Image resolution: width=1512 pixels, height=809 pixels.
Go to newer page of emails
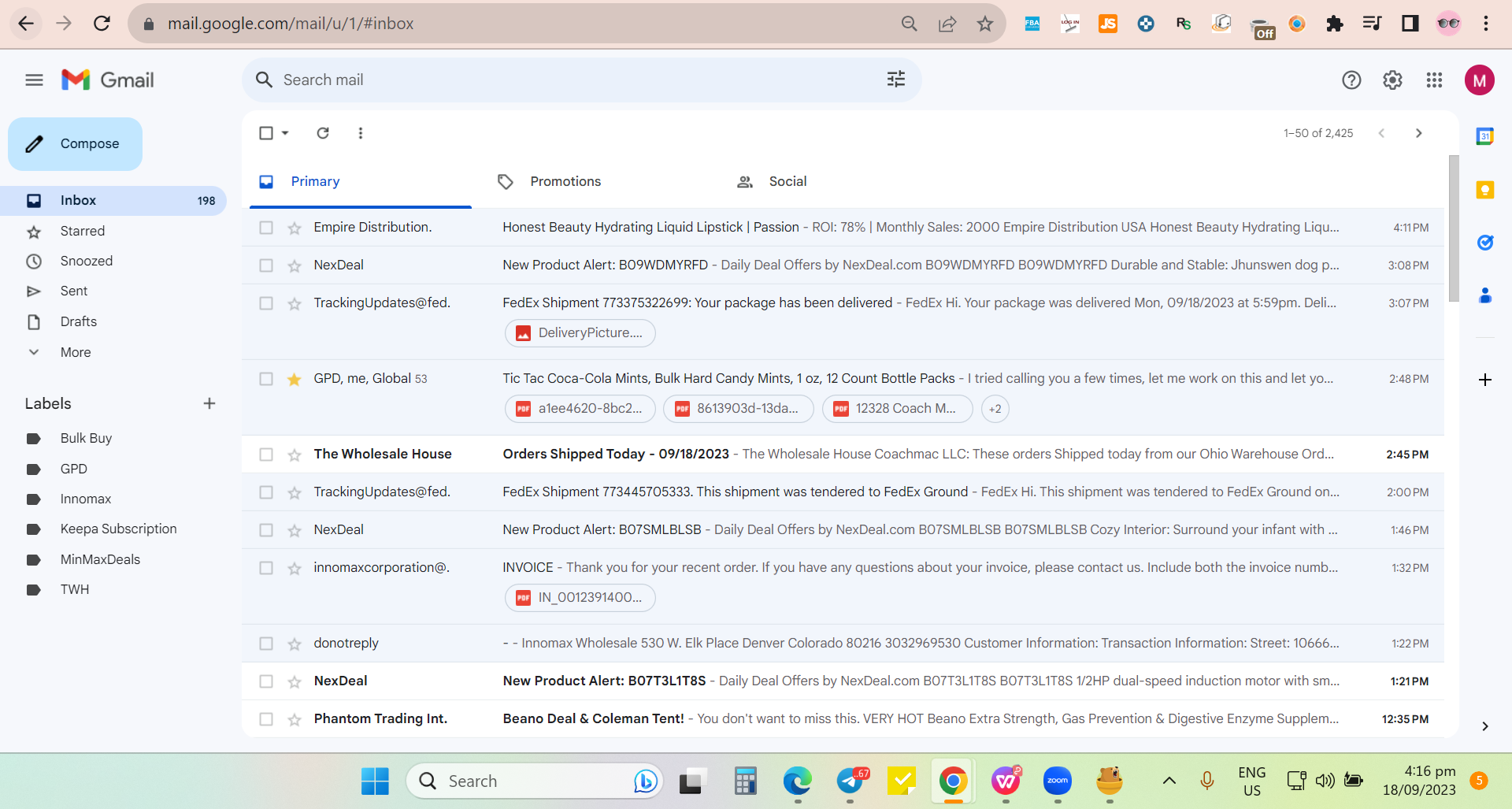pyautogui.click(x=1381, y=133)
